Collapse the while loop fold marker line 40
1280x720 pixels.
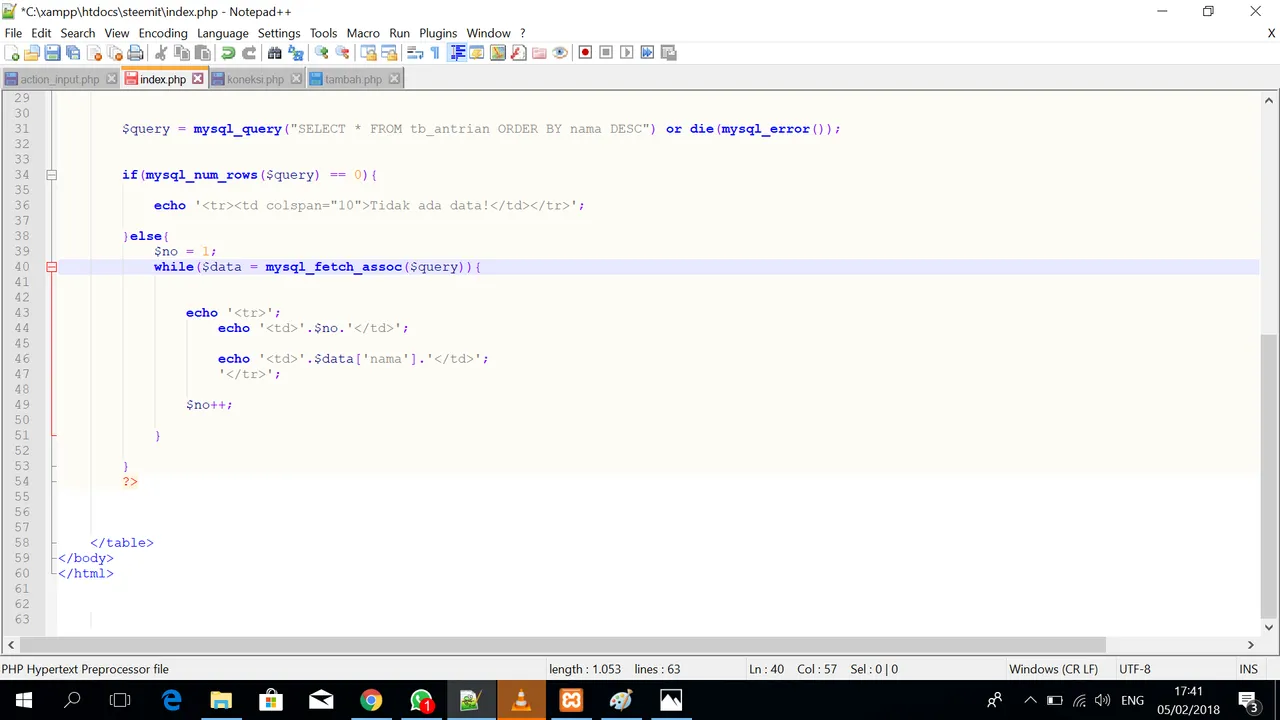click(51, 267)
